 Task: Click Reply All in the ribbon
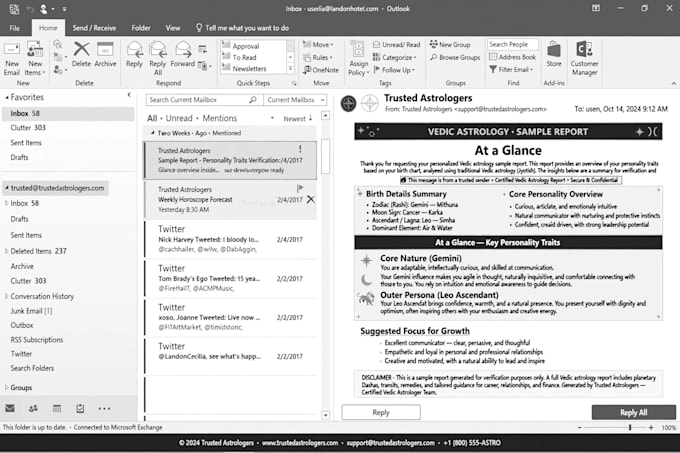(x=158, y=59)
